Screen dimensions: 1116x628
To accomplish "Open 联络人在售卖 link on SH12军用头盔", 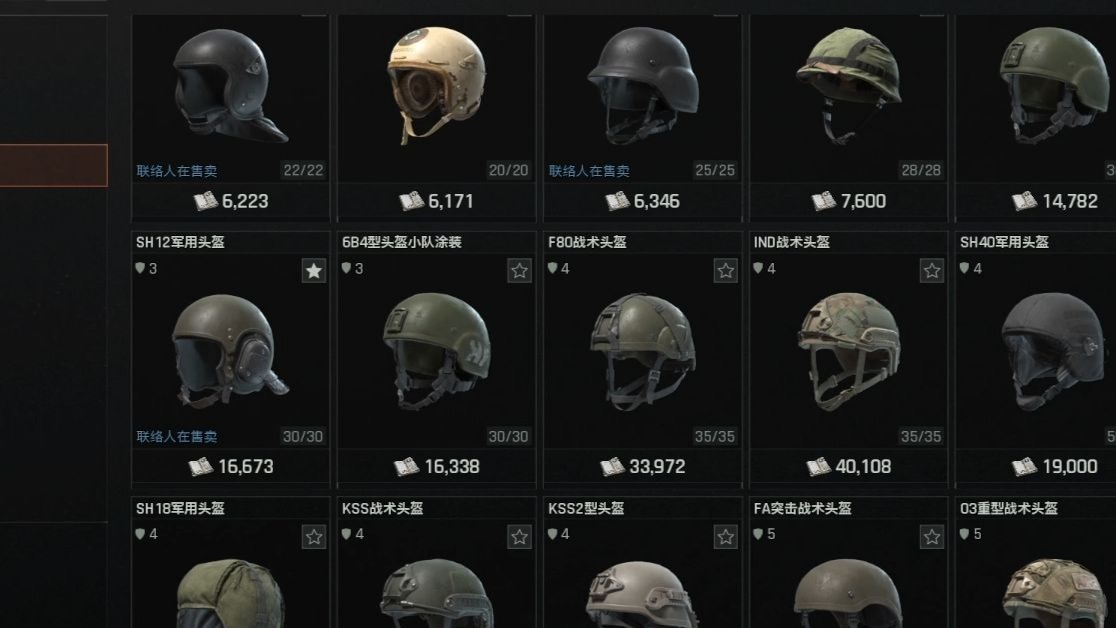I will click(177, 436).
